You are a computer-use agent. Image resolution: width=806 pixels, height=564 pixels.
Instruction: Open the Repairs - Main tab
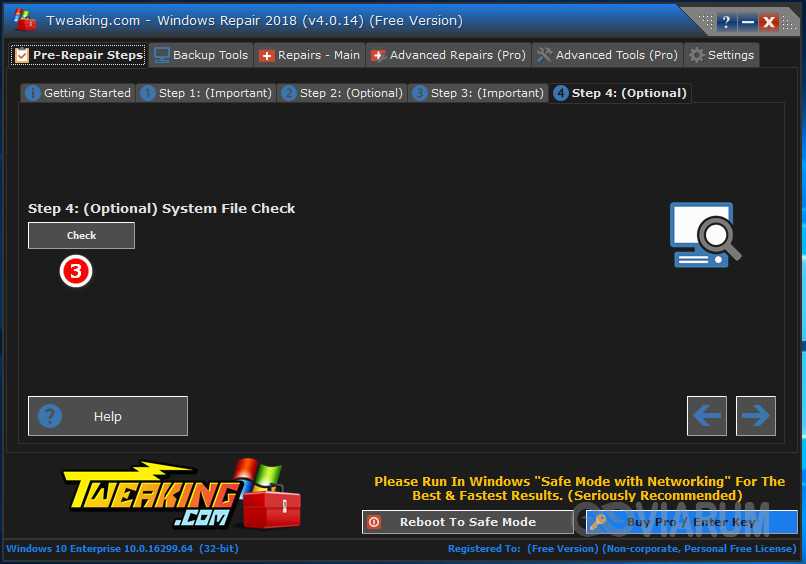coord(309,55)
